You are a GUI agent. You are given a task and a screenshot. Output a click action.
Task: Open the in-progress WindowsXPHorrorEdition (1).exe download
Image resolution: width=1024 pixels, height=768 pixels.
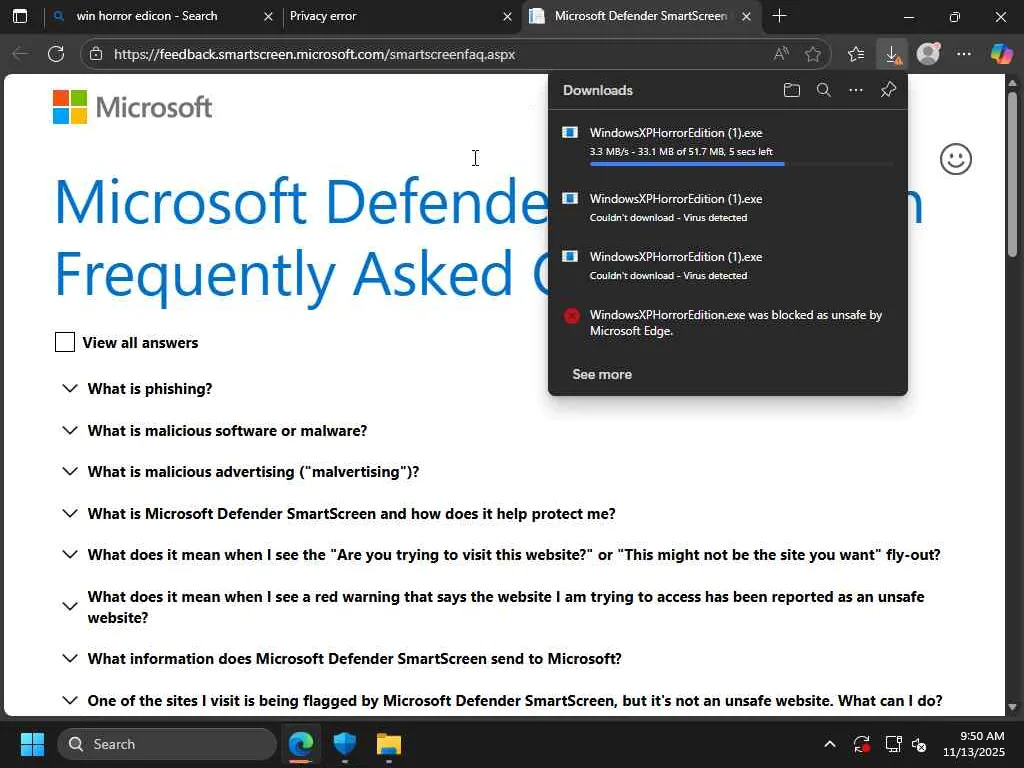pyautogui.click(x=676, y=133)
